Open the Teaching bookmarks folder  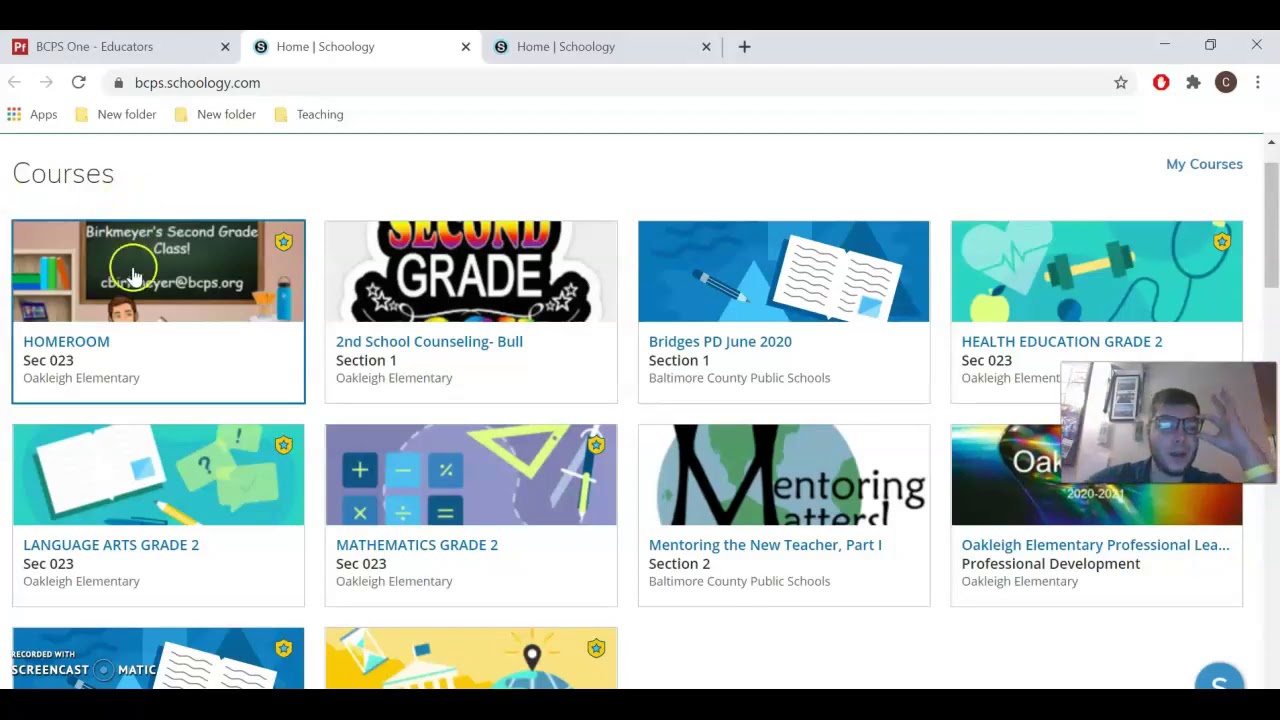point(309,114)
